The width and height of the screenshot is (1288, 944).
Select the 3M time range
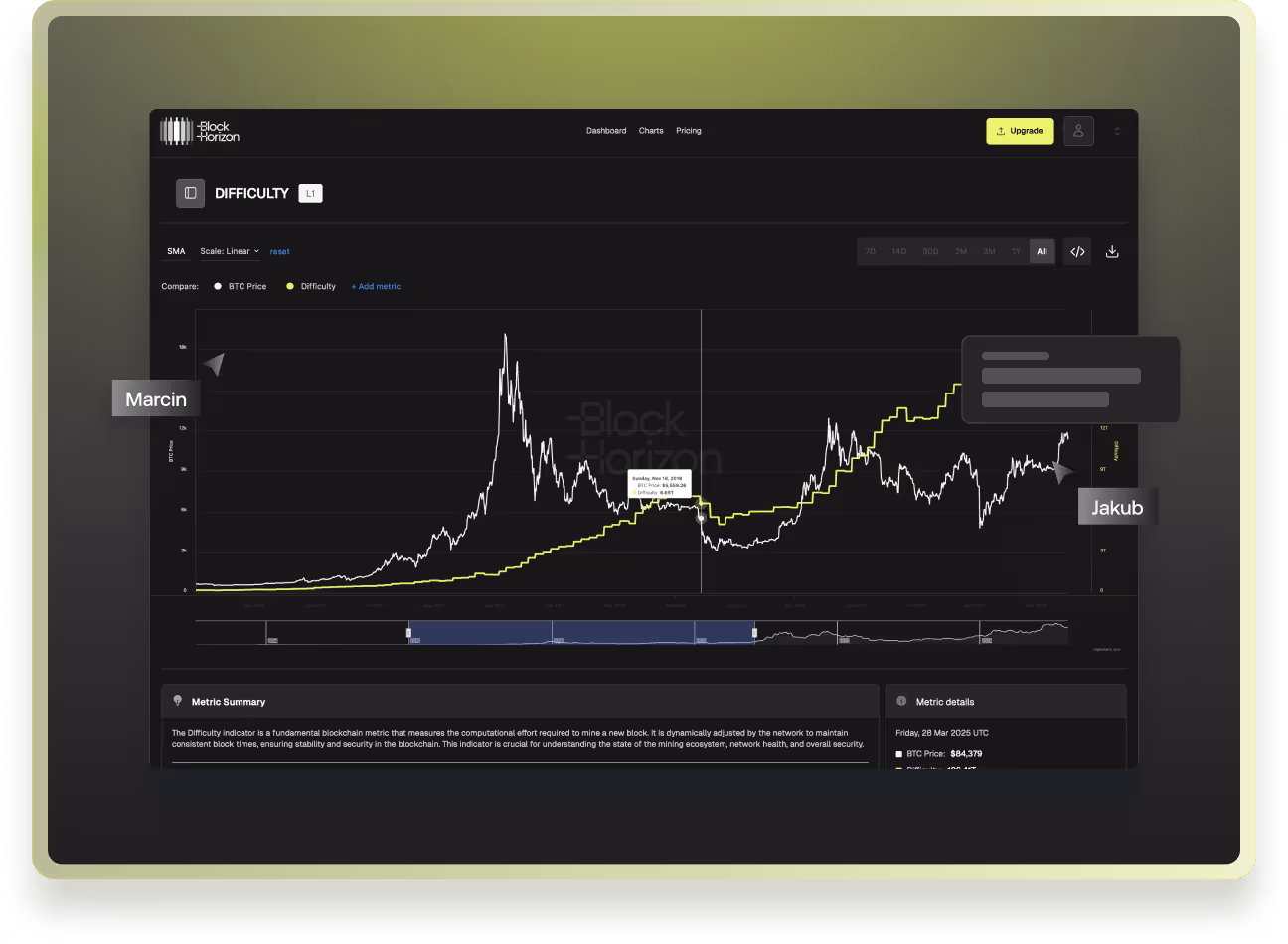[x=989, y=251]
